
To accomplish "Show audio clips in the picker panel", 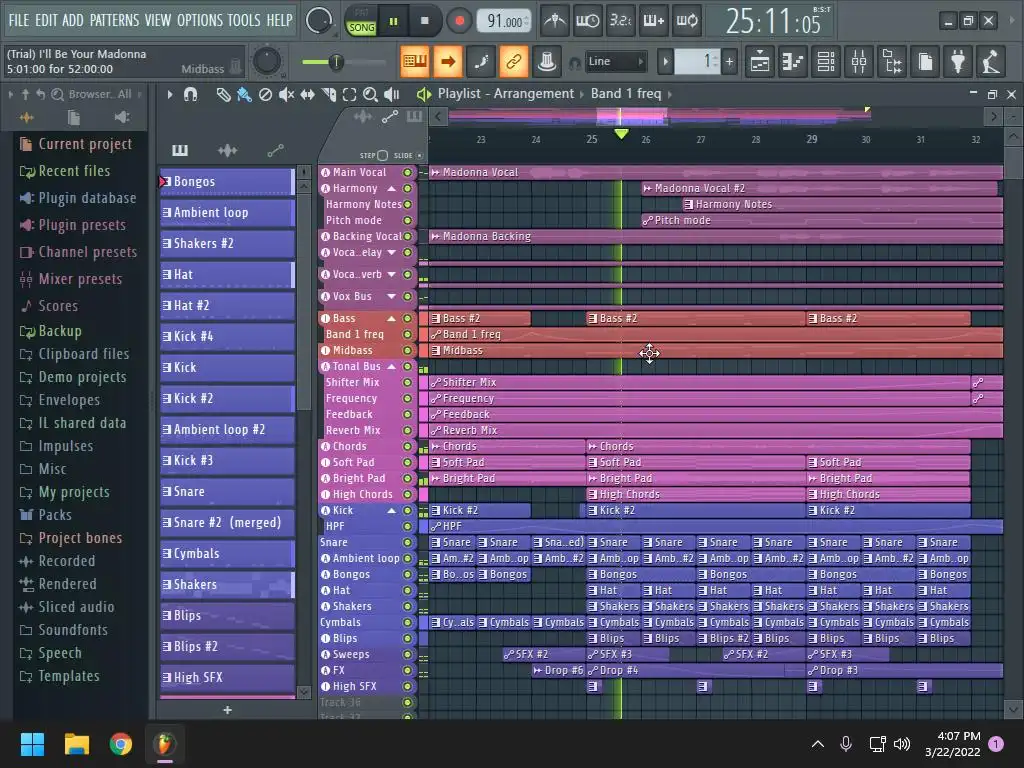I will pyautogui.click(x=227, y=151).
